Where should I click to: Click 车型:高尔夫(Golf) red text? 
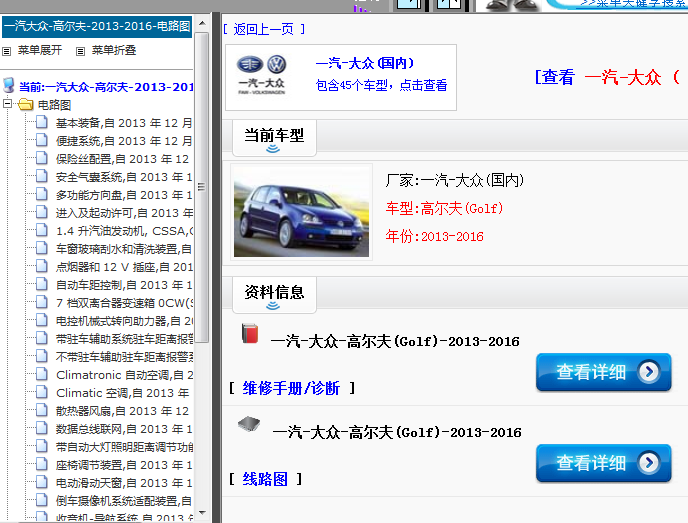(444, 208)
